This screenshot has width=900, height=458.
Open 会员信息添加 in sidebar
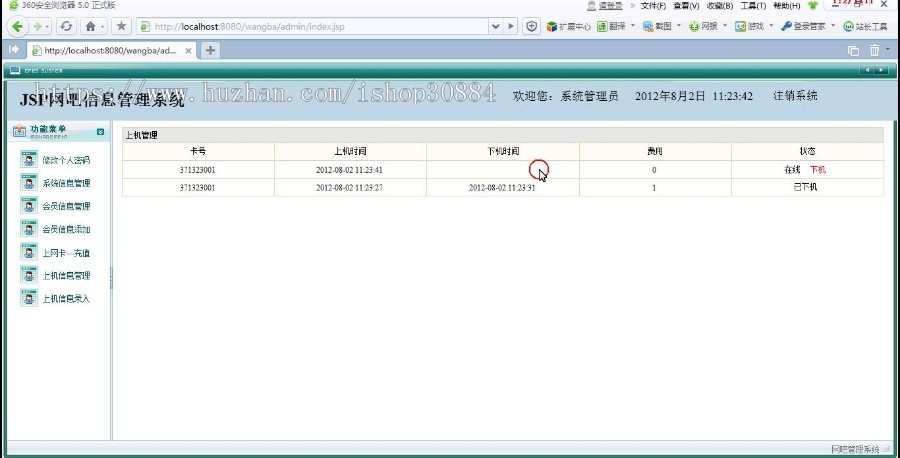pyautogui.click(x=66, y=230)
